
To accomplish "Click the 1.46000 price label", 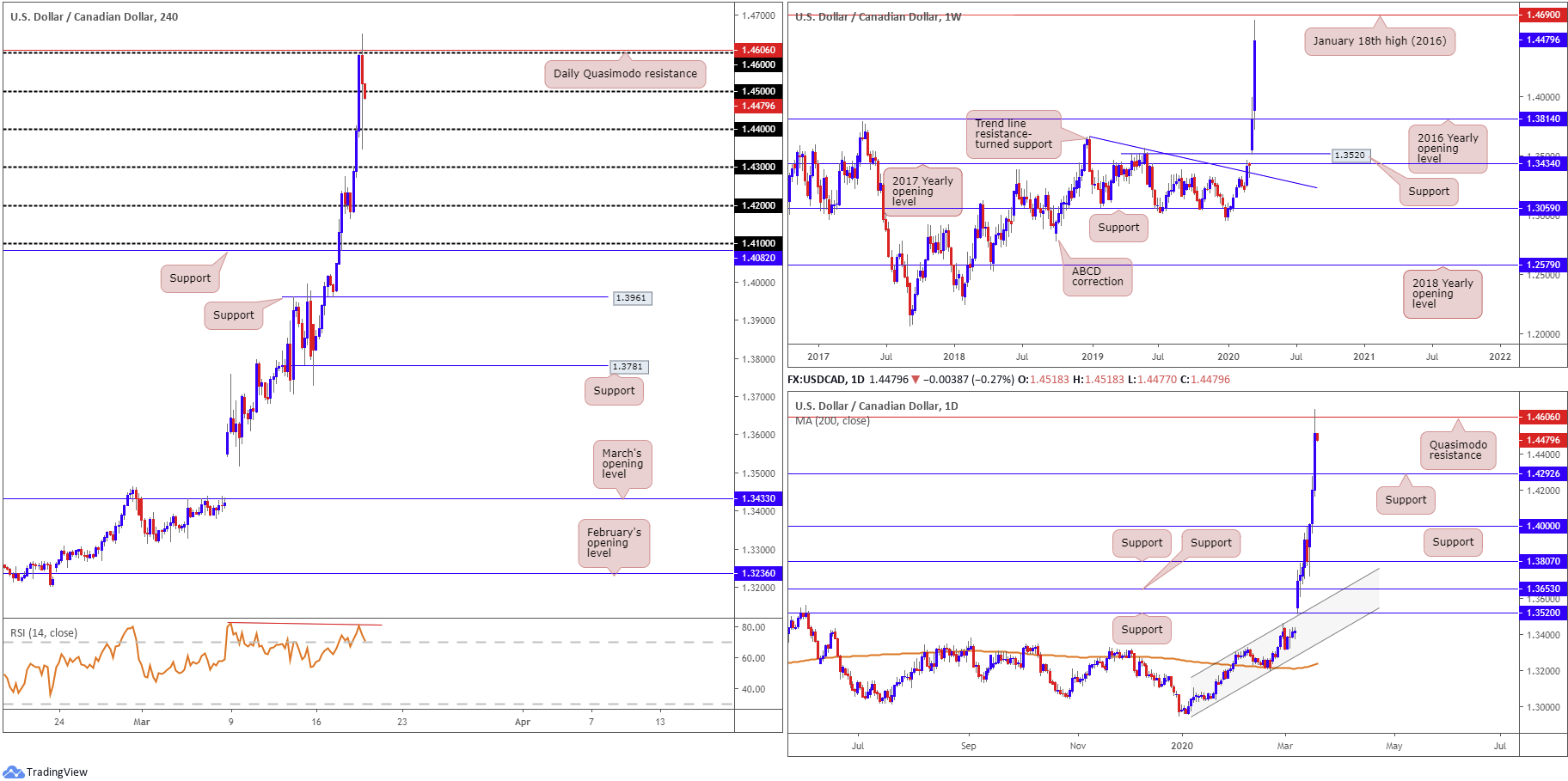I will 758,64.
